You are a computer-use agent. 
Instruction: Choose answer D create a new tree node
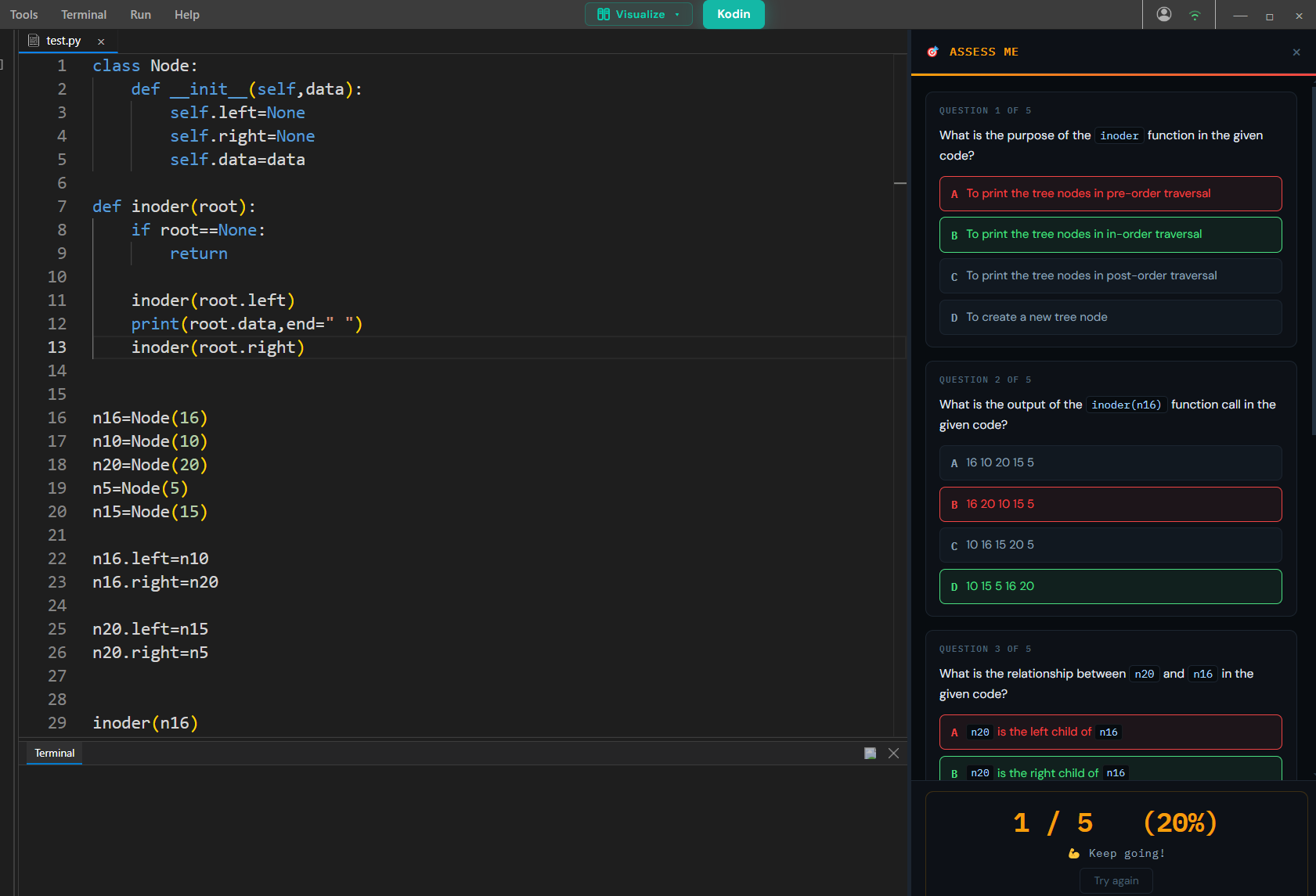click(x=1110, y=317)
